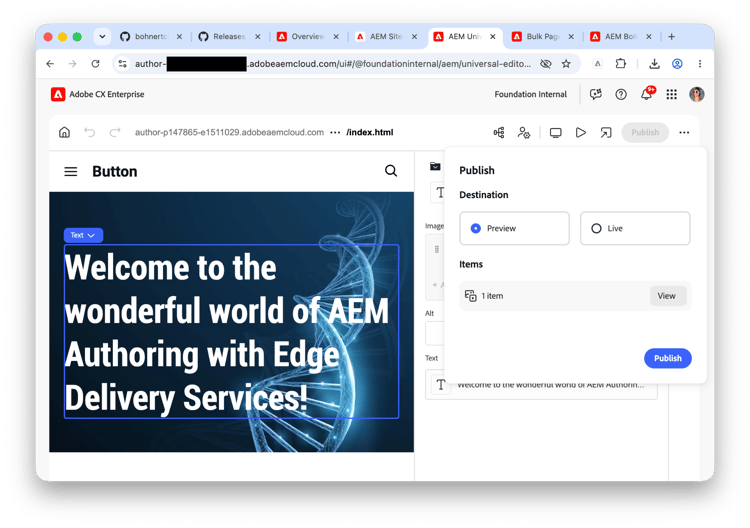Viewport: 750px width, 528px height.
Task: Click the undo arrow in editor toolbar
Action: pos(89,132)
